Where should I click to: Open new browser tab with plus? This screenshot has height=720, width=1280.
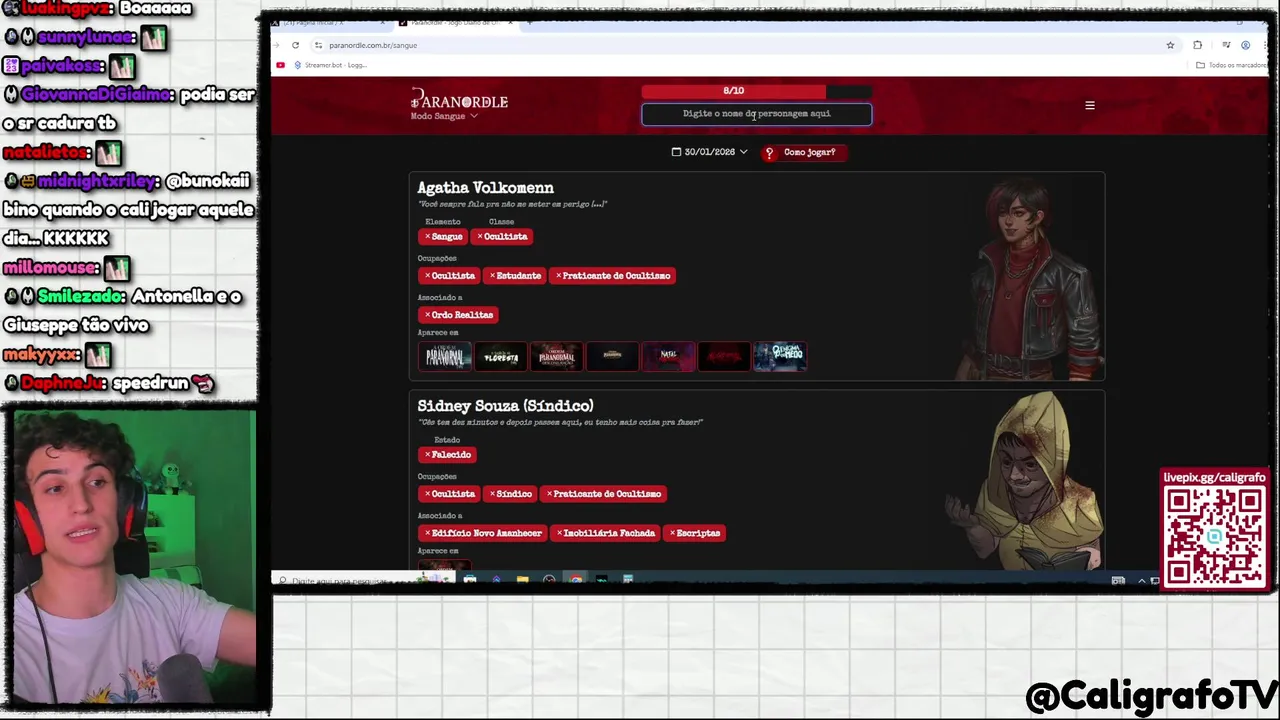(529, 22)
